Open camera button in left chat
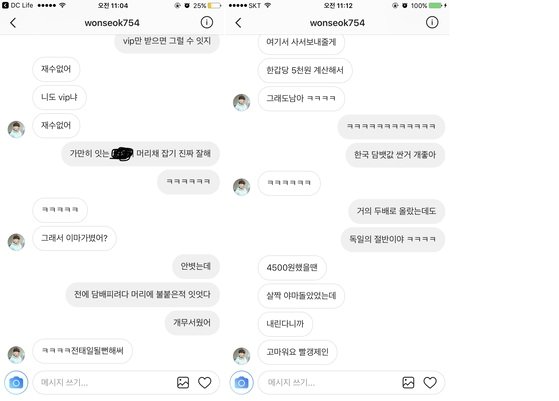559x401 pixels. (x=16, y=382)
